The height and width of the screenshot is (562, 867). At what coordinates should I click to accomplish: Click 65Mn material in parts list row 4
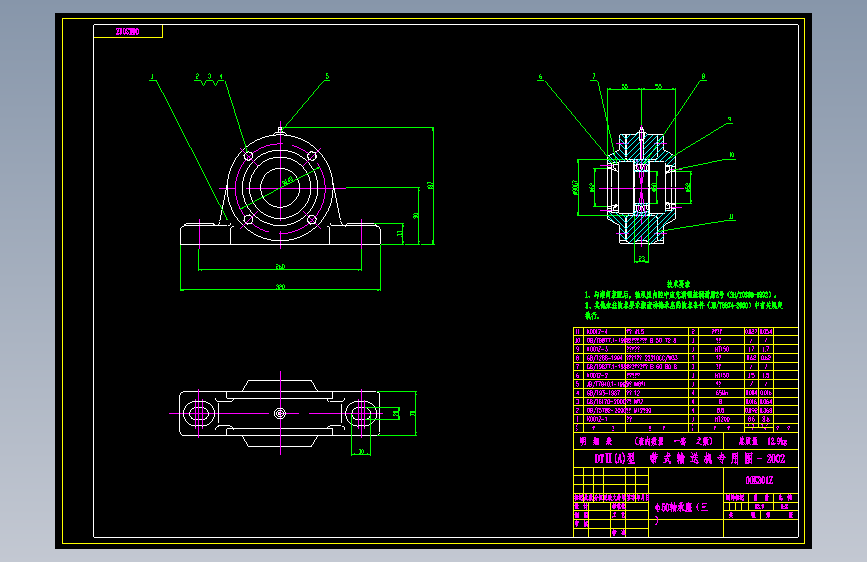click(722, 393)
